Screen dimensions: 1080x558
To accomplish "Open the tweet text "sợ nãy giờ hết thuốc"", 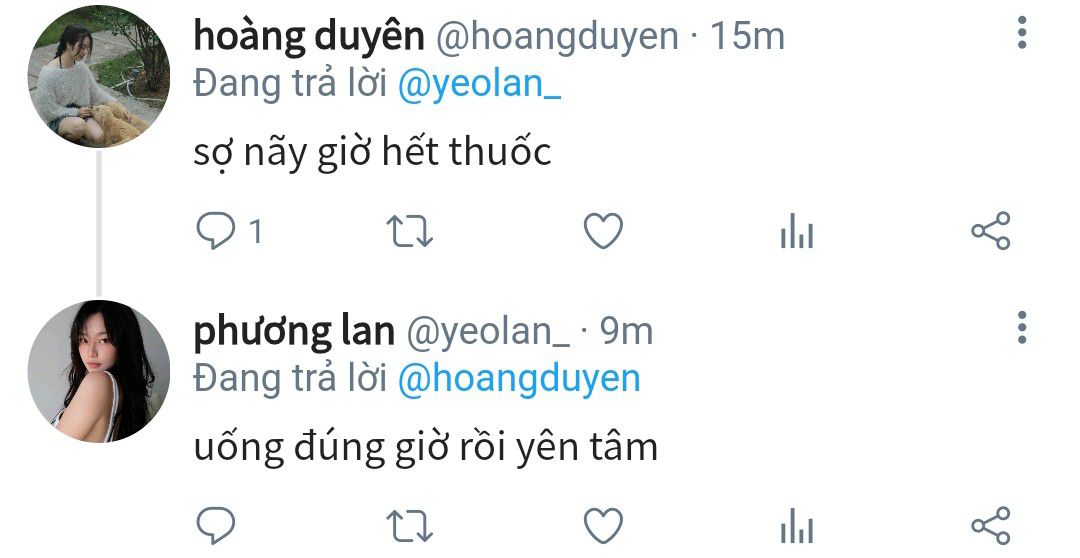I will point(373,152).
